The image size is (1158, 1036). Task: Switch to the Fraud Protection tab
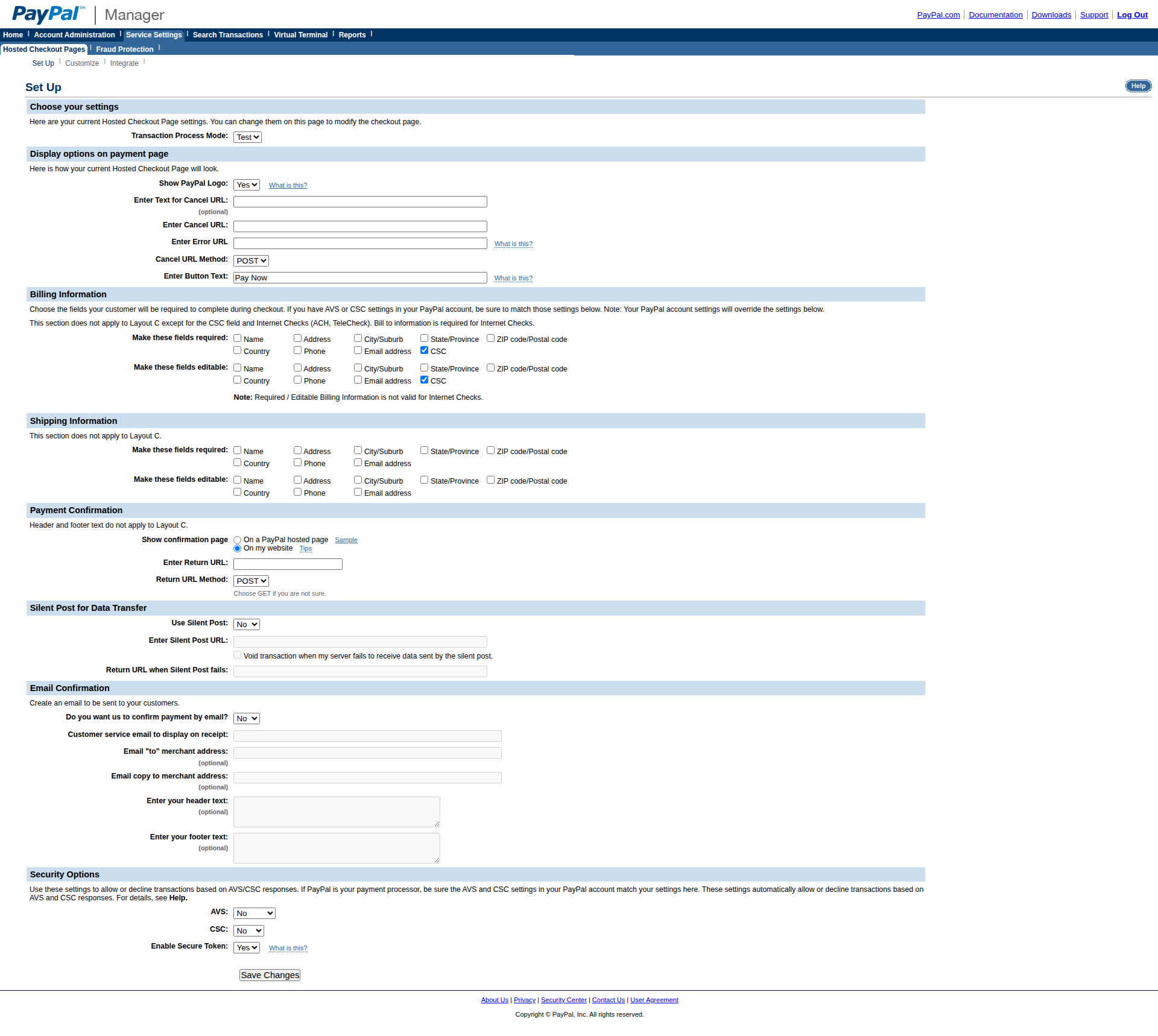point(124,49)
